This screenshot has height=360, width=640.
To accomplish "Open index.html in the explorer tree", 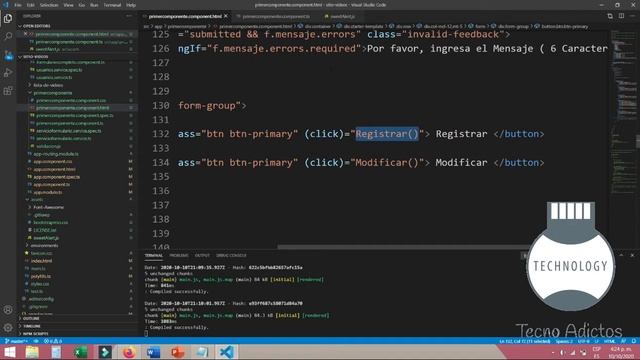I will [x=42, y=261].
